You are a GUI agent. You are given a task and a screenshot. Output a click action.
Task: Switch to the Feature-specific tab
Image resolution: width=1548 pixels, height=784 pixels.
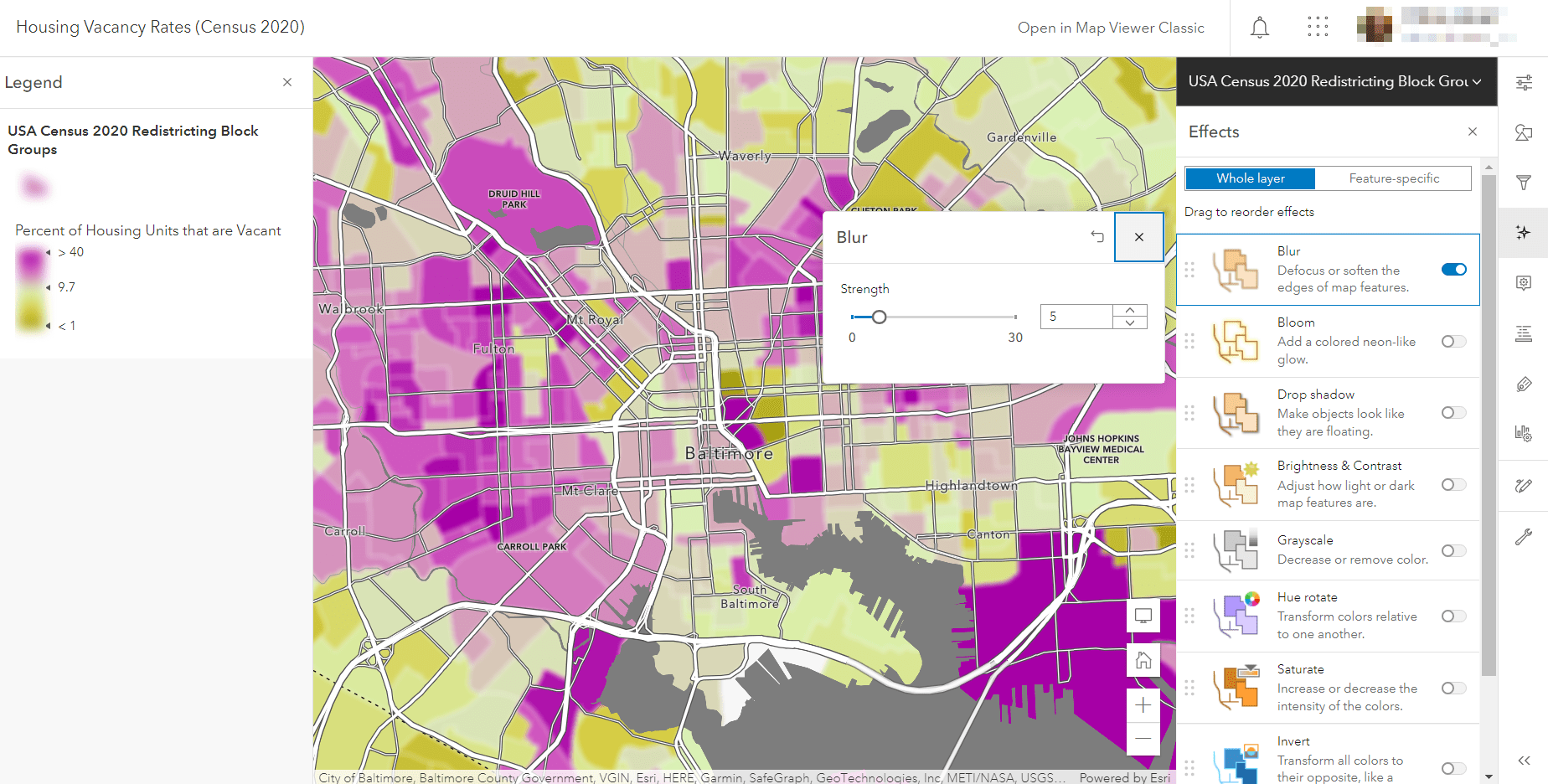click(x=1393, y=178)
